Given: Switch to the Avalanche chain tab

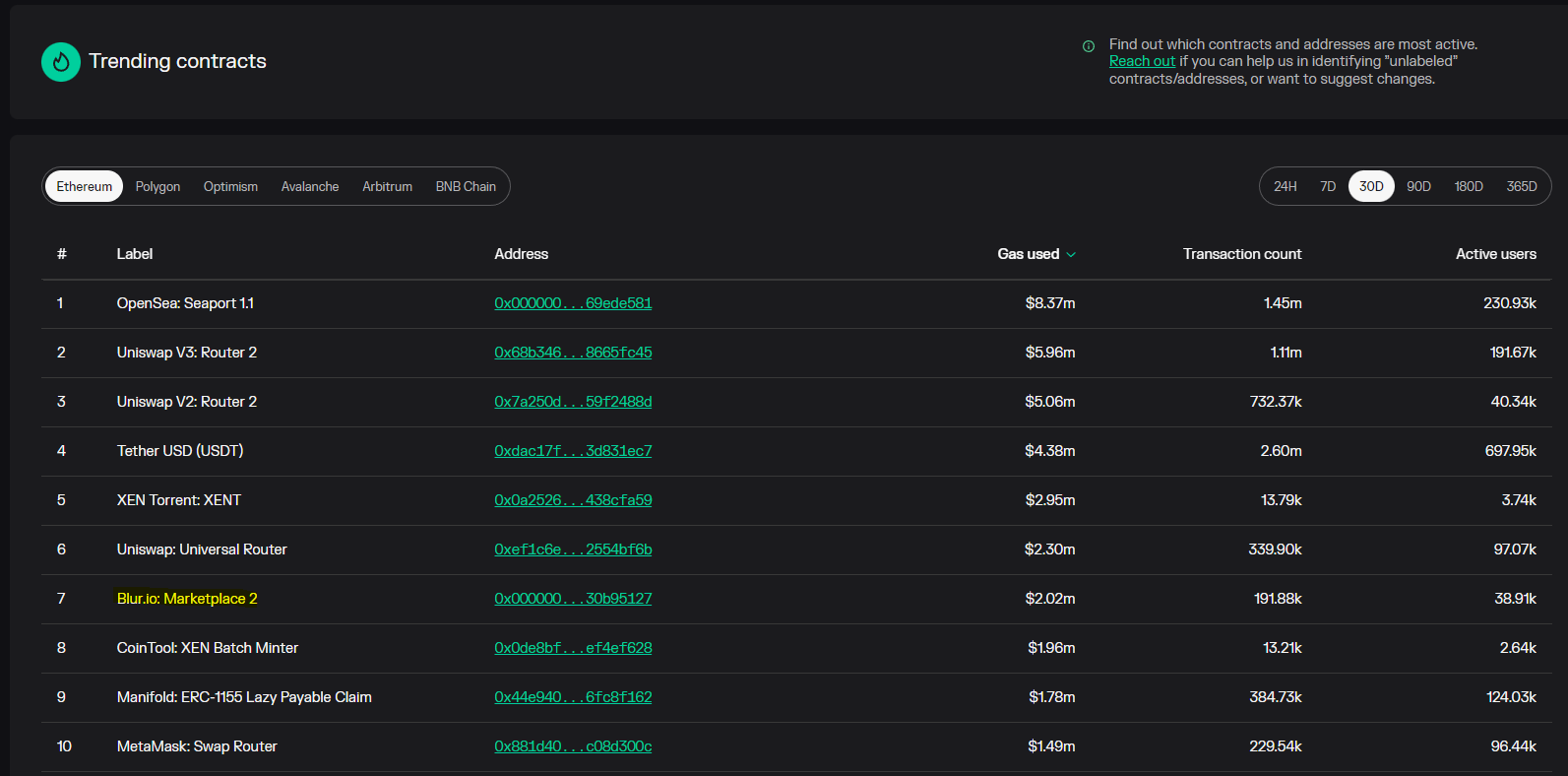Looking at the screenshot, I should click(x=310, y=186).
